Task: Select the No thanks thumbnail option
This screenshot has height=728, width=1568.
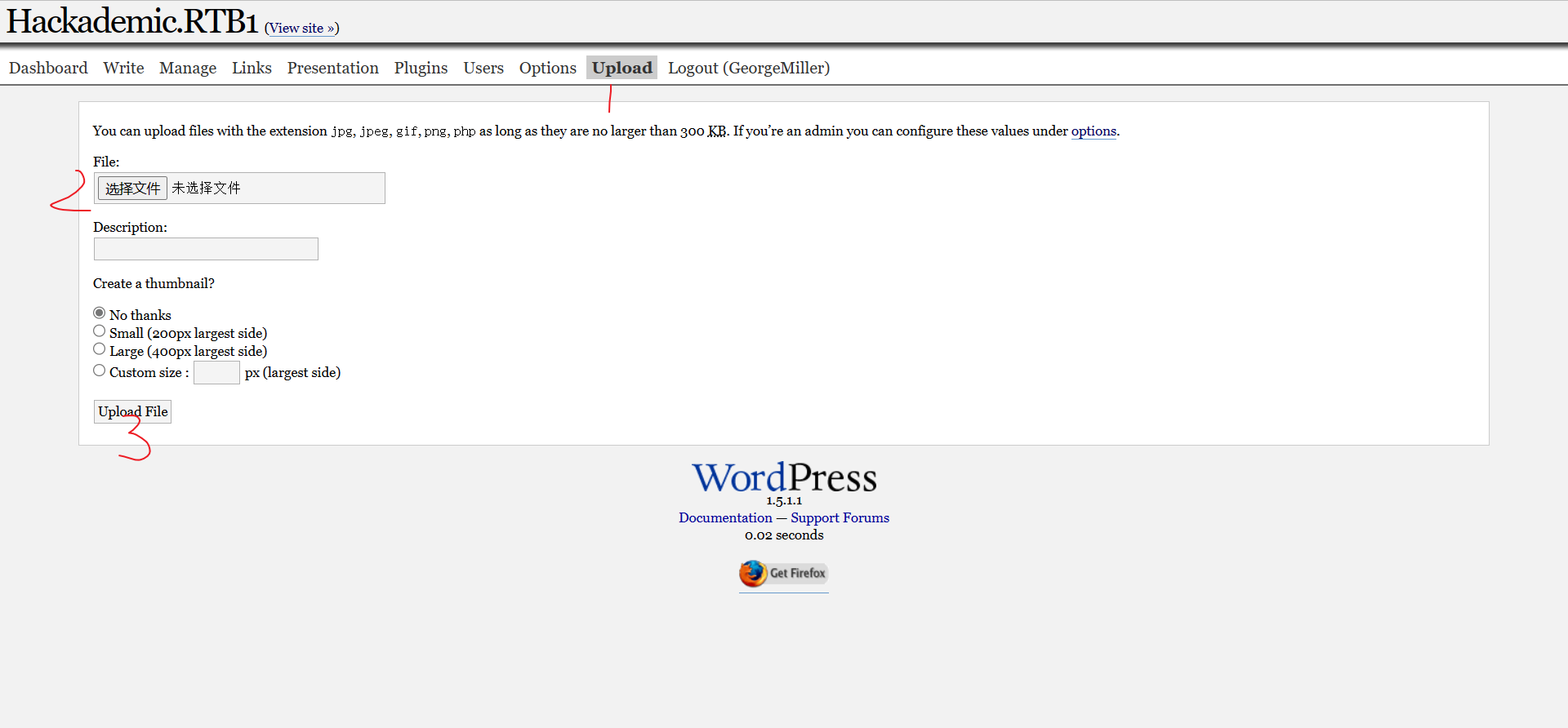Action: point(100,313)
